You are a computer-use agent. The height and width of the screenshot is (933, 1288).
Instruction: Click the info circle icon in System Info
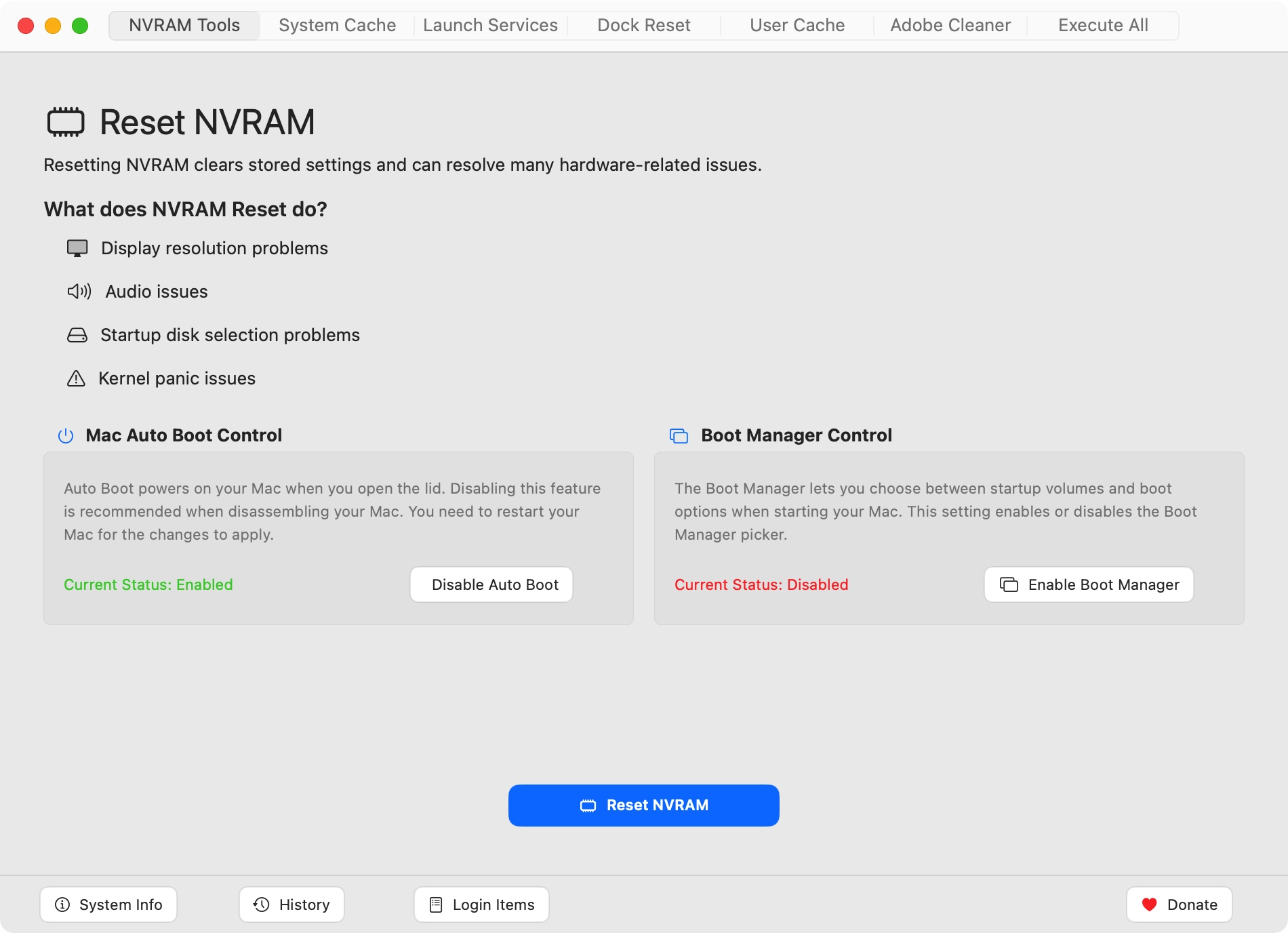(x=62, y=905)
